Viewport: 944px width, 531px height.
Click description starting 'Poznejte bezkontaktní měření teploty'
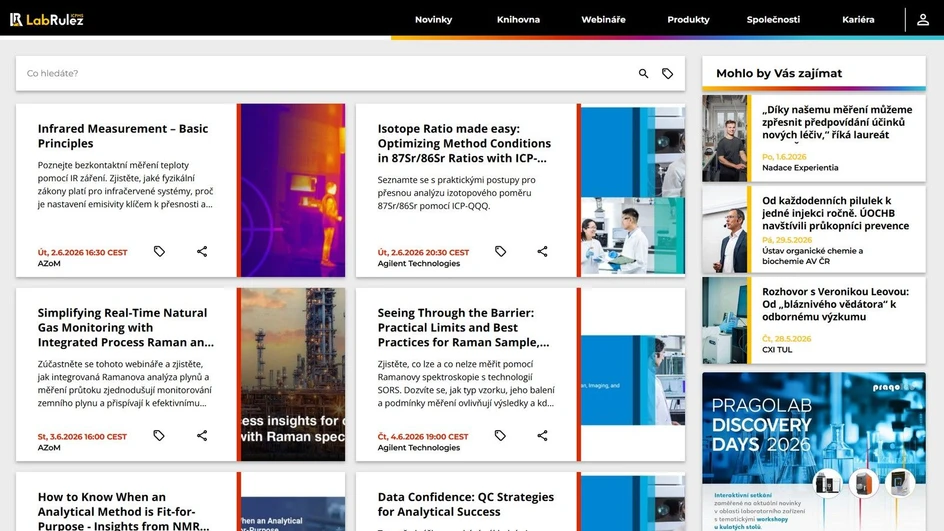(x=125, y=184)
